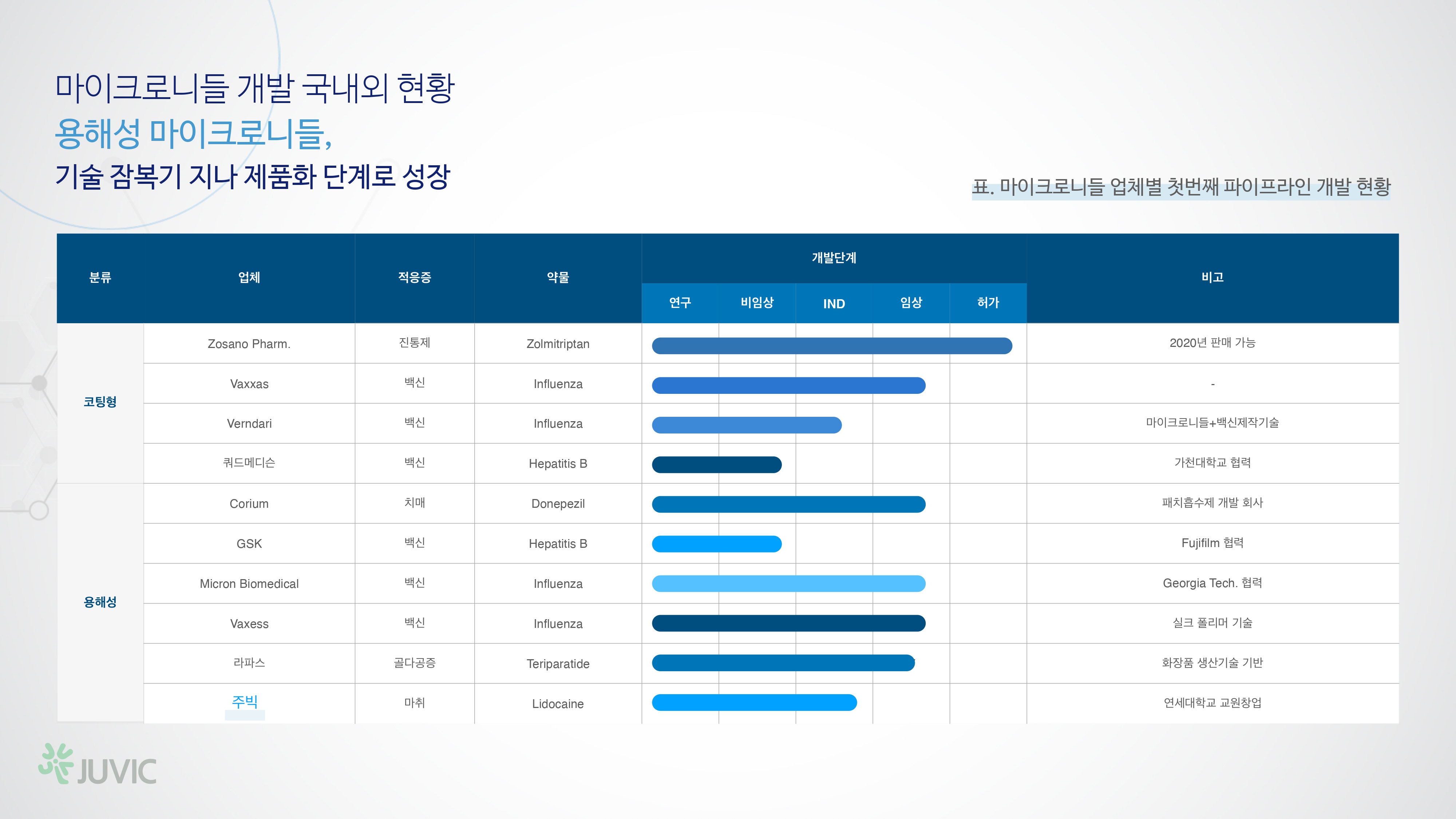The height and width of the screenshot is (819, 1456).
Task: Click the 주빅 Lidocaine progress bar
Action: pyautogui.click(x=754, y=703)
